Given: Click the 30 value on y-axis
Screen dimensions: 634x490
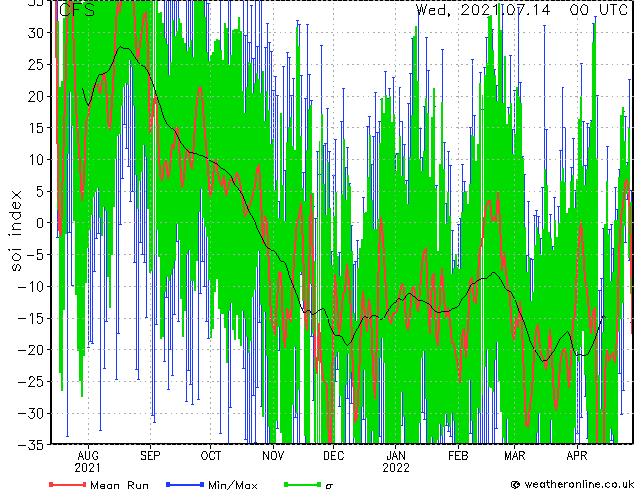Looking at the screenshot, I should (36, 33).
